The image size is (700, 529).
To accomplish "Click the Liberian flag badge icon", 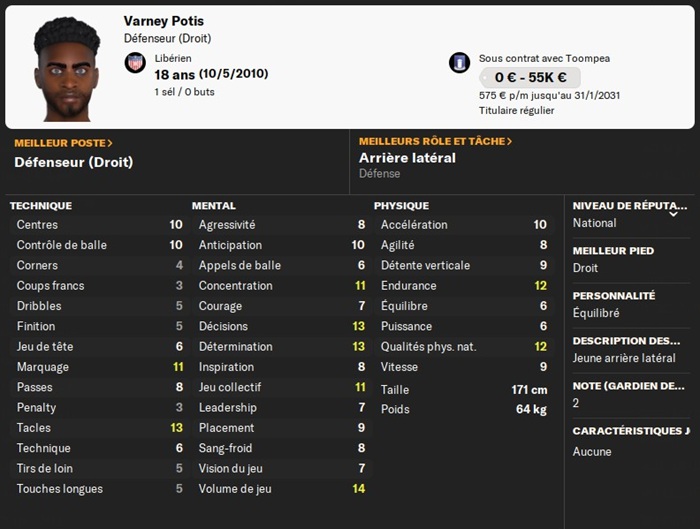I will click(x=135, y=63).
